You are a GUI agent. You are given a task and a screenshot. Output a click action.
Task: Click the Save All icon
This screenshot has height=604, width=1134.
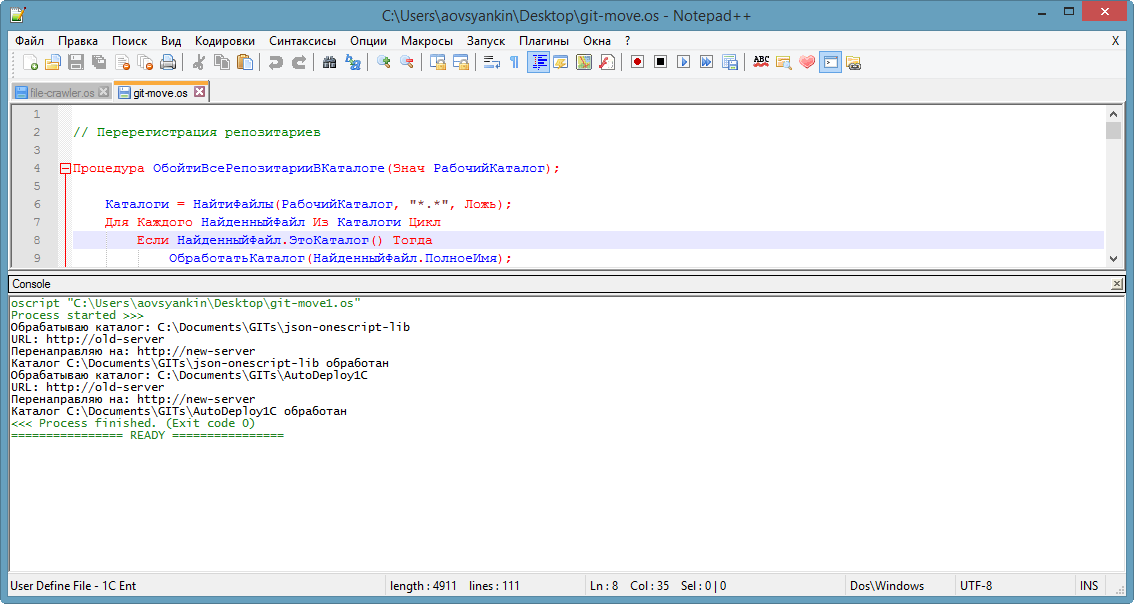coord(99,63)
